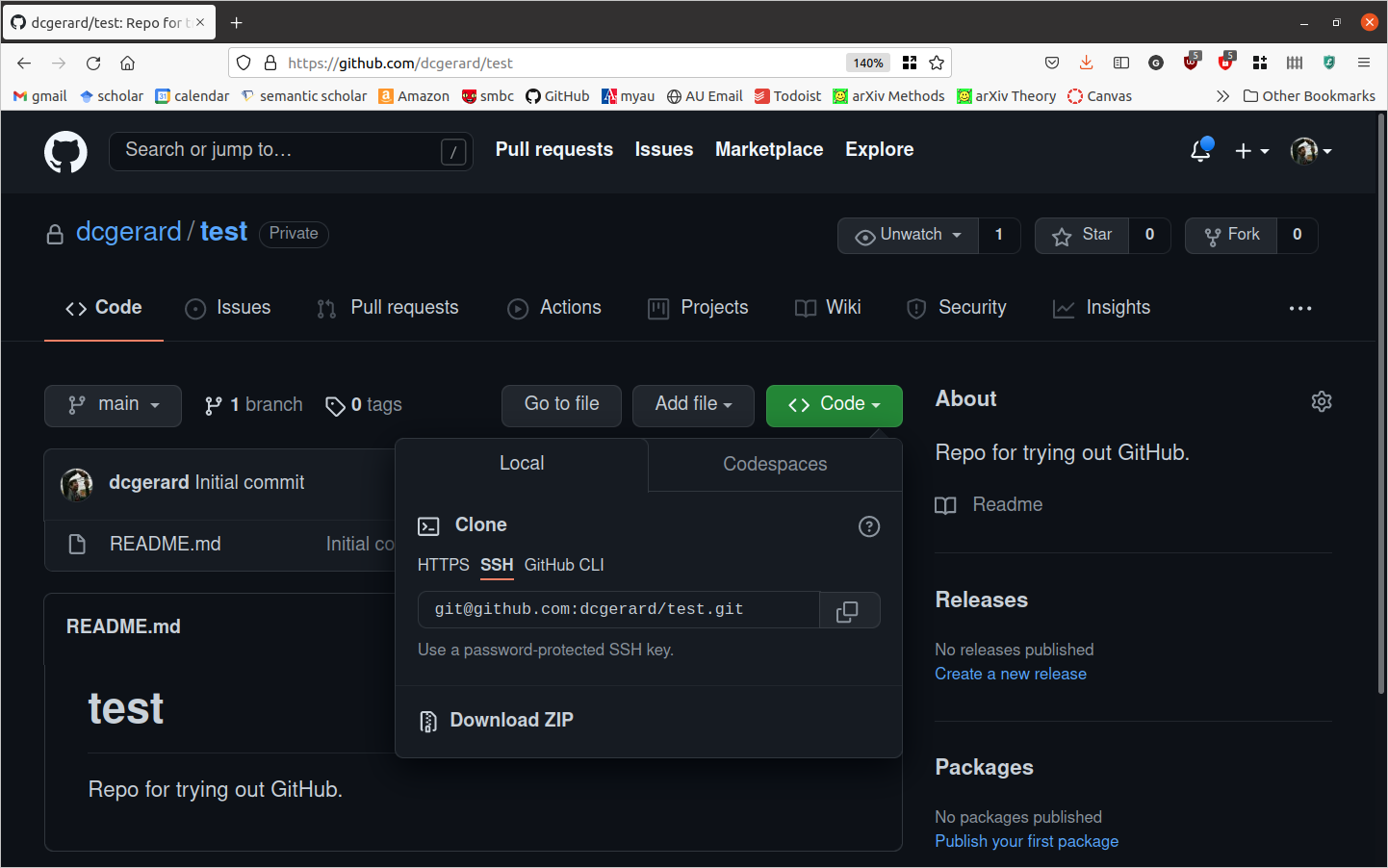Viewport: 1388px width, 868px height.
Task: Click the Fork button
Action: click(1232, 235)
